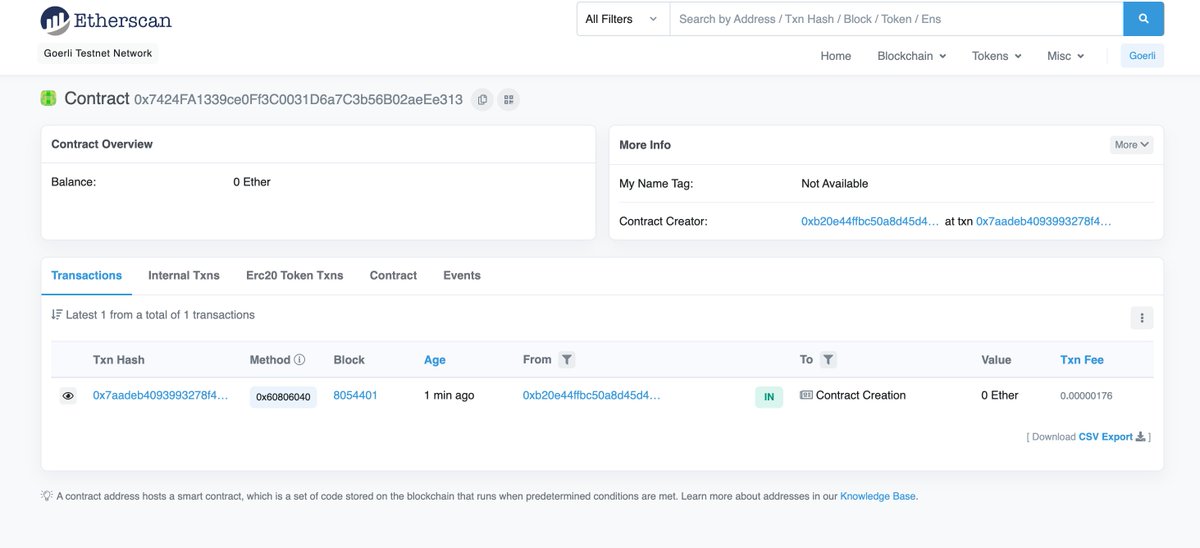The image size is (1200, 548).
Task: Open creation txn link in More Info
Action: [x=1044, y=221]
